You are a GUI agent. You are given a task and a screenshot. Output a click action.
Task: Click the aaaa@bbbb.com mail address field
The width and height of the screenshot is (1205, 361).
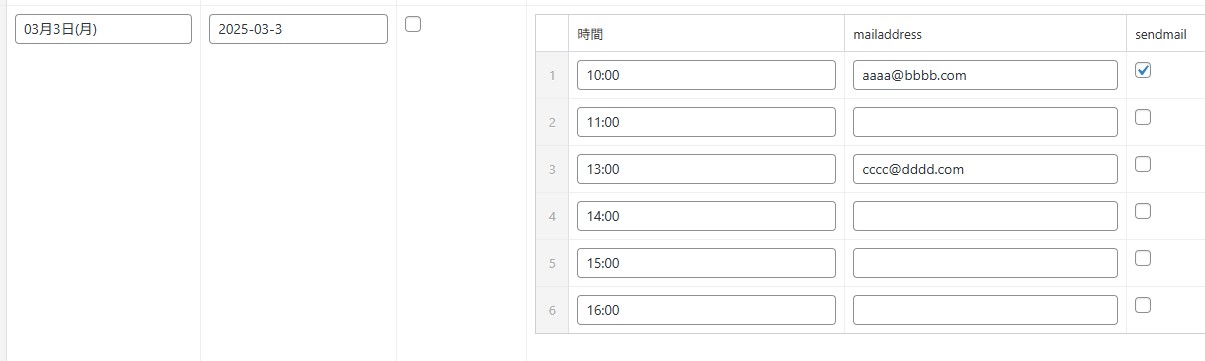985,75
